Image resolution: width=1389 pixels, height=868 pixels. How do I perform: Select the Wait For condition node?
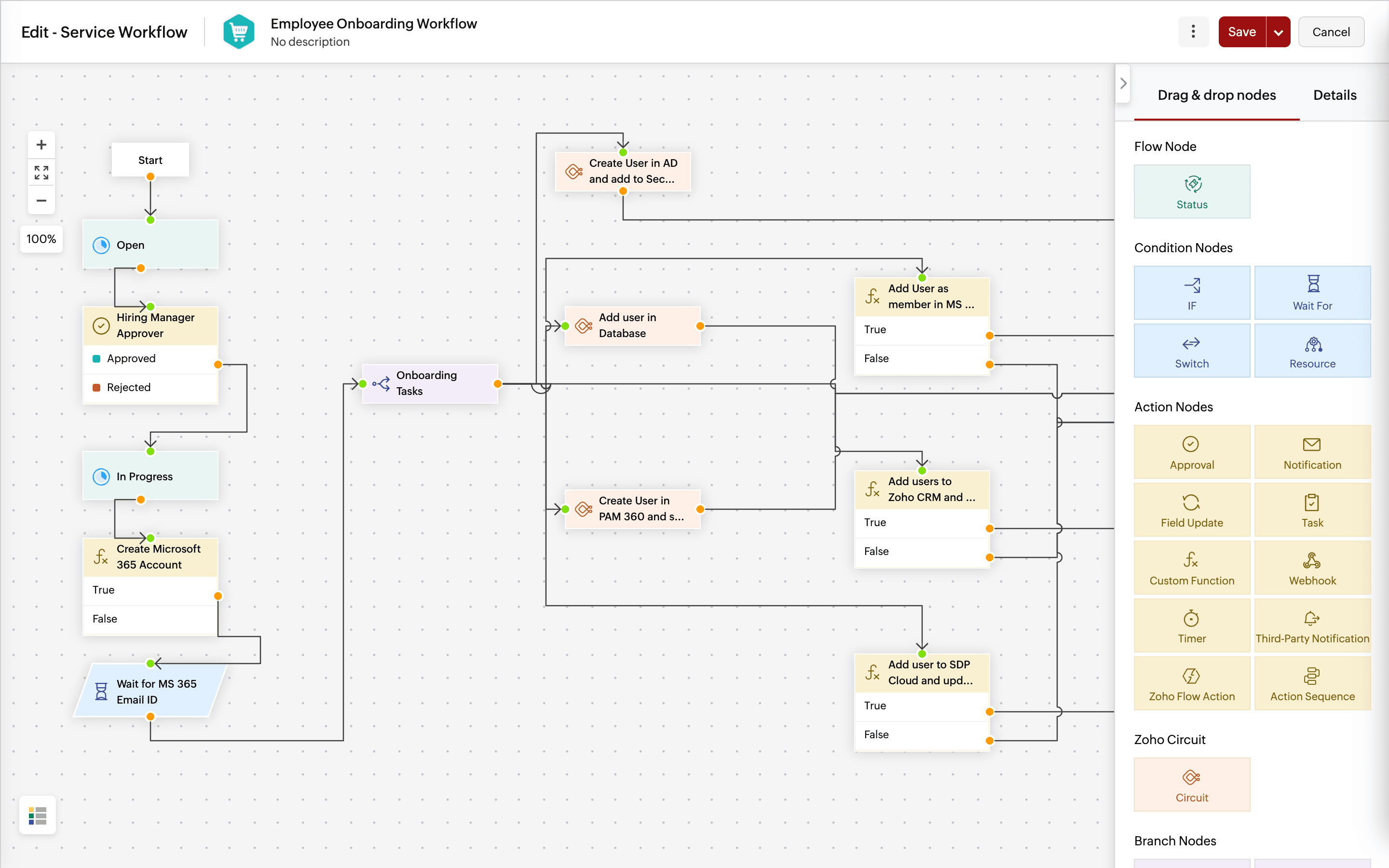1313,292
